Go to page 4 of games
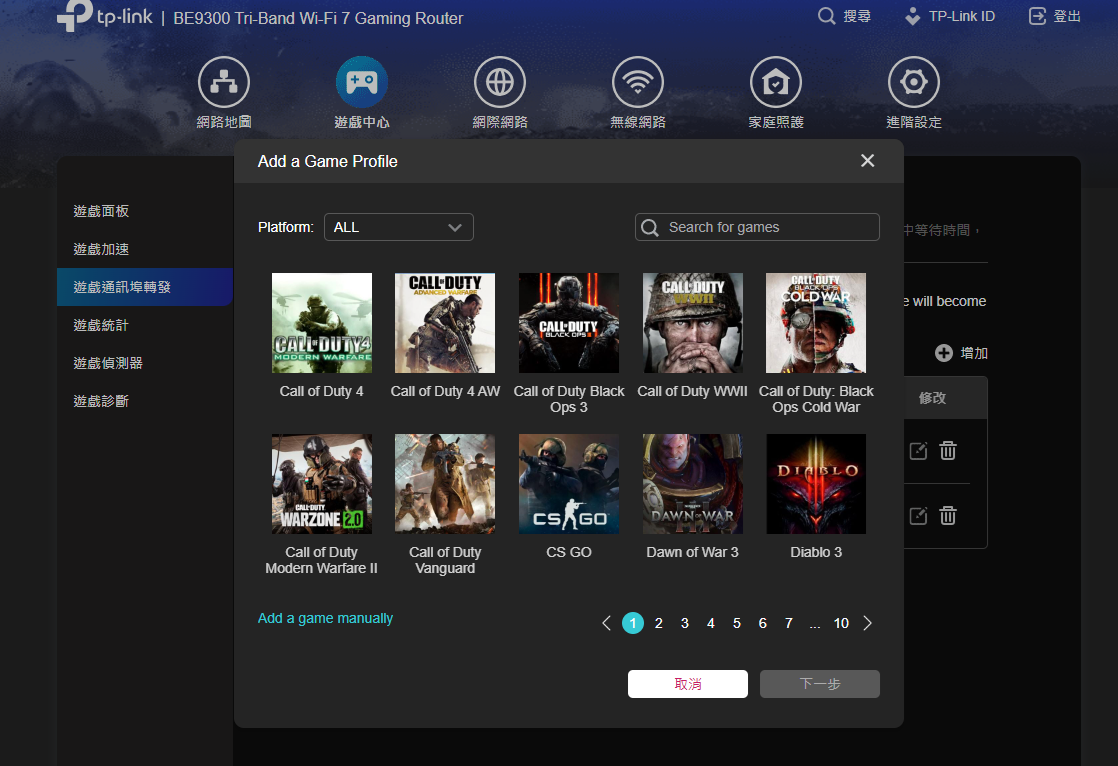The width and height of the screenshot is (1118, 766). point(711,623)
